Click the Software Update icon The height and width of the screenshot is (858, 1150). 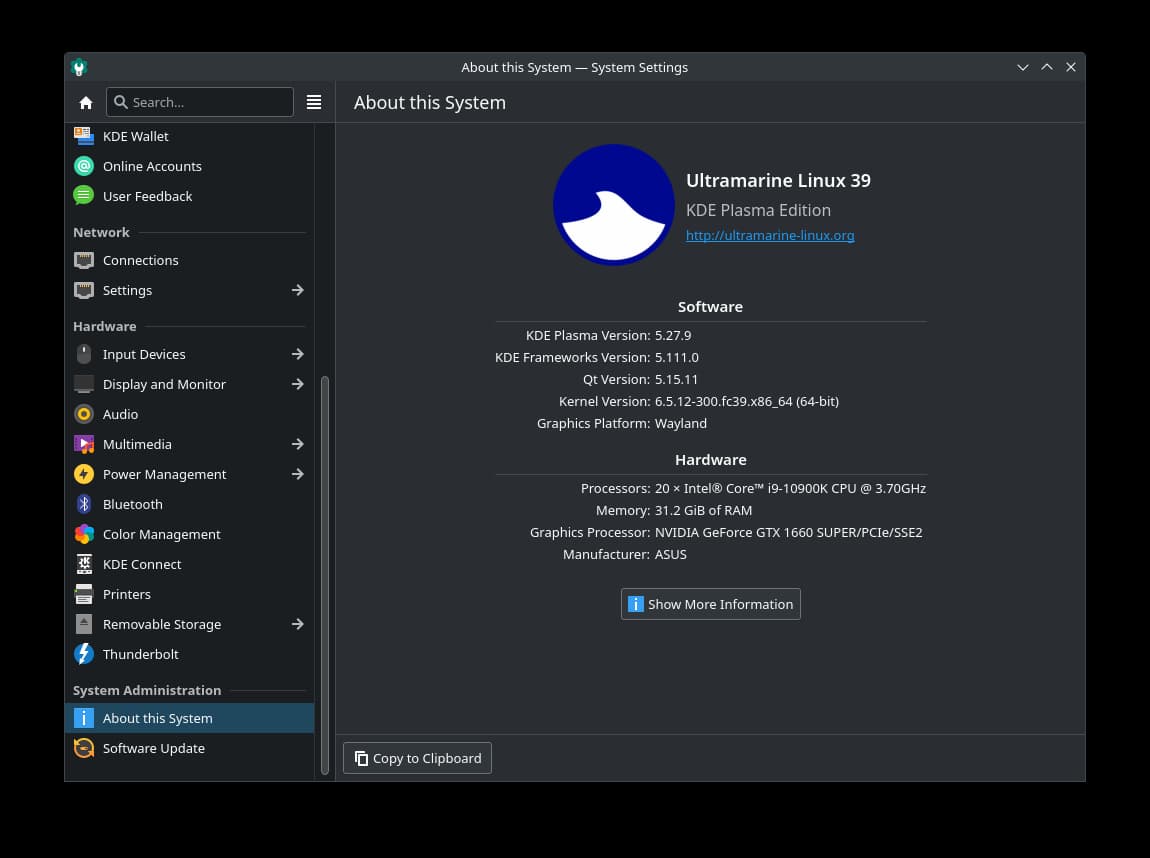click(x=84, y=749)
